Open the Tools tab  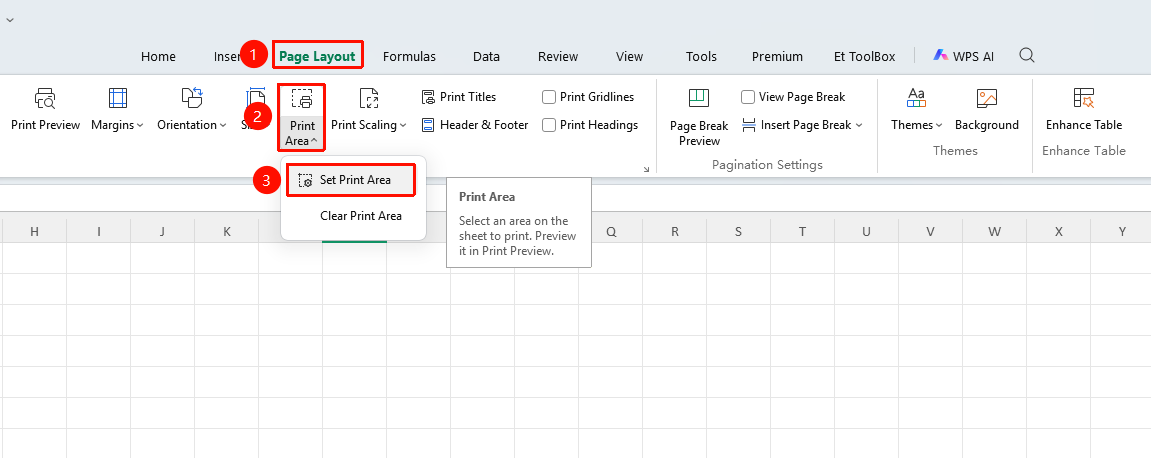[701, 57]
